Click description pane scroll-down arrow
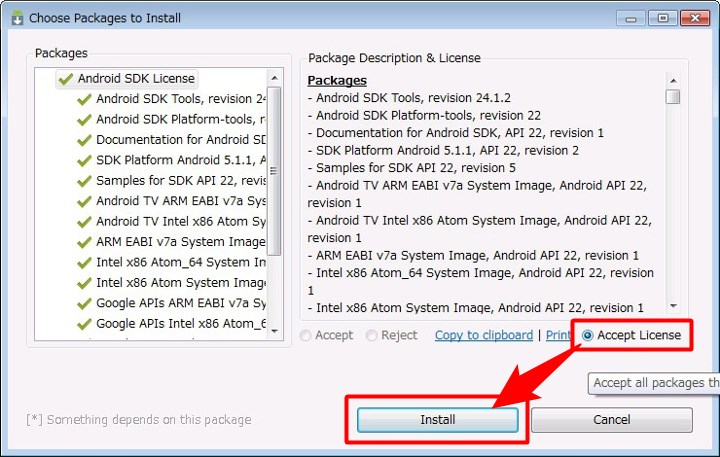 [673, 306]
